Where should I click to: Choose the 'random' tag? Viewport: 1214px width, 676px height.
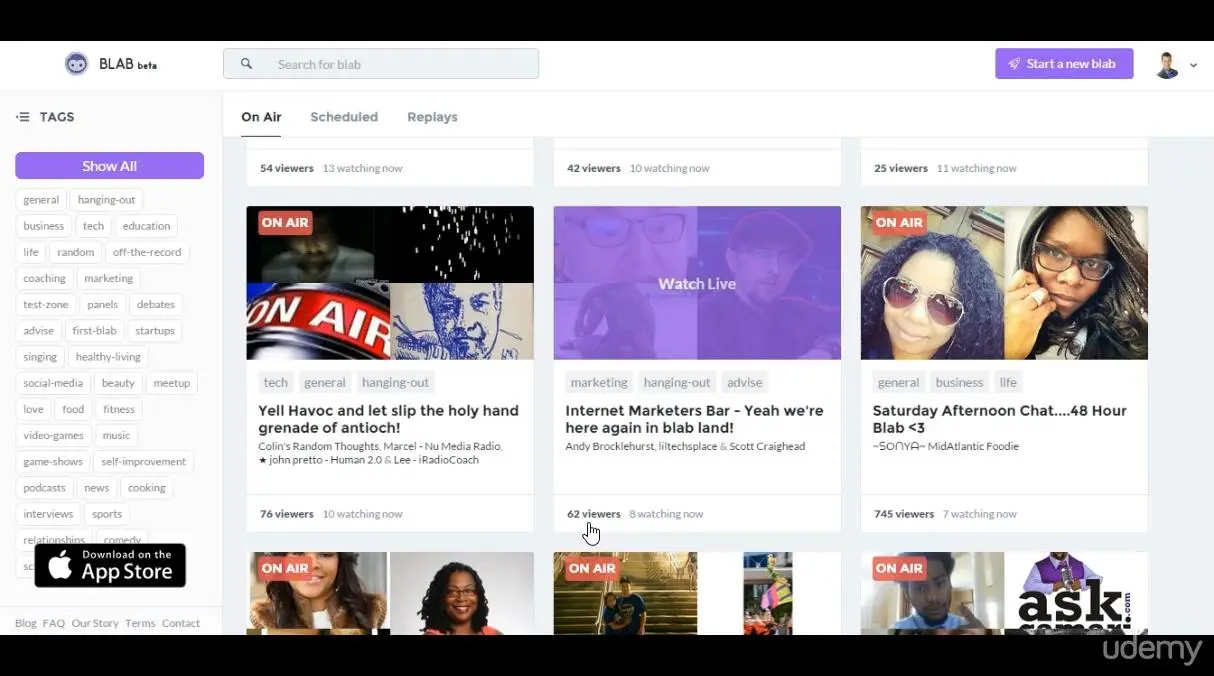(75, 252)
